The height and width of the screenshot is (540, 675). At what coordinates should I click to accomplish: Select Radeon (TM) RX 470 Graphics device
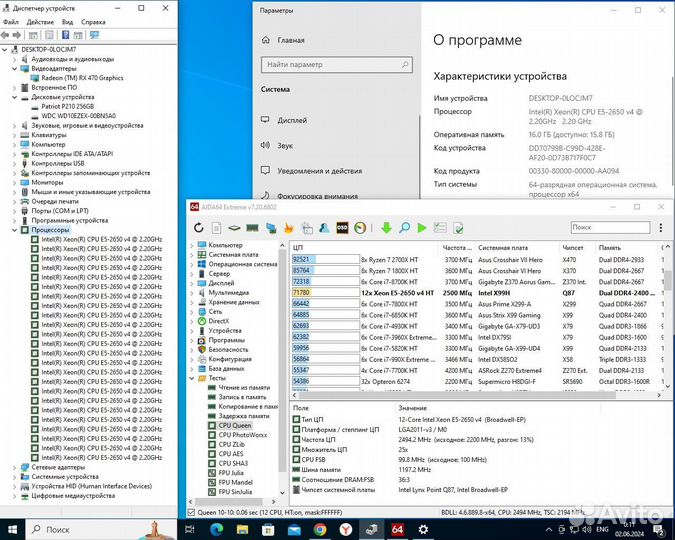[82, 78]
